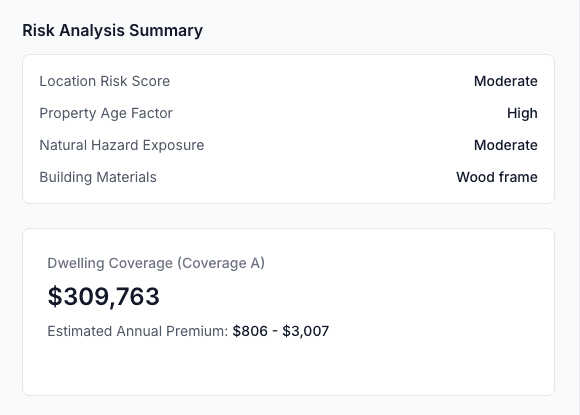Select the Natural Hazard Exposure label
Image resolution: width=580 pixels, height=415 pixels.
(x=122, y=145)
